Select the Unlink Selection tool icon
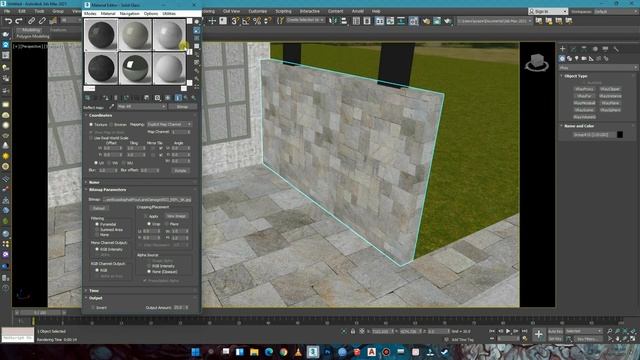Image resolution: width=640 pixels, height=360 pixels. 42,21
